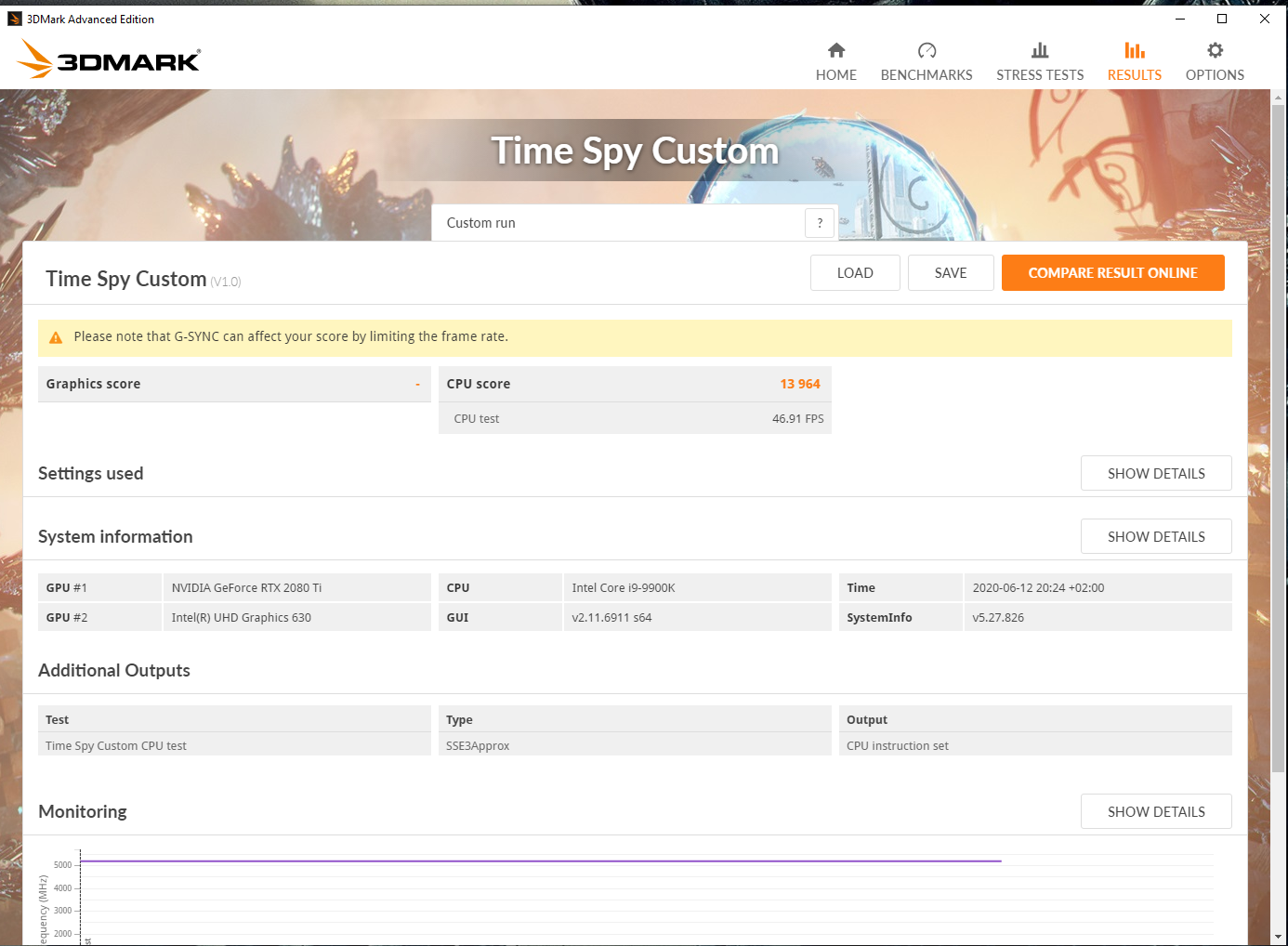
Task: Click the Results orange bars icon
Action: click(x=1135, y=50)
